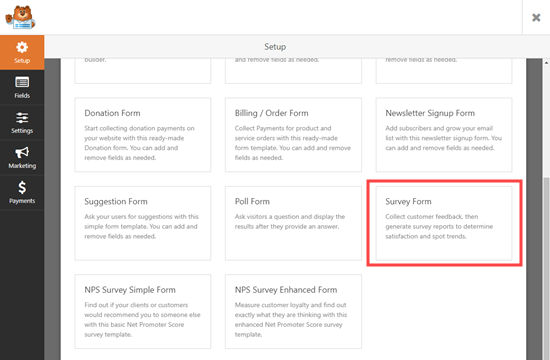Choose the NPS Survey Enhanced Form template

pos(293,312)
